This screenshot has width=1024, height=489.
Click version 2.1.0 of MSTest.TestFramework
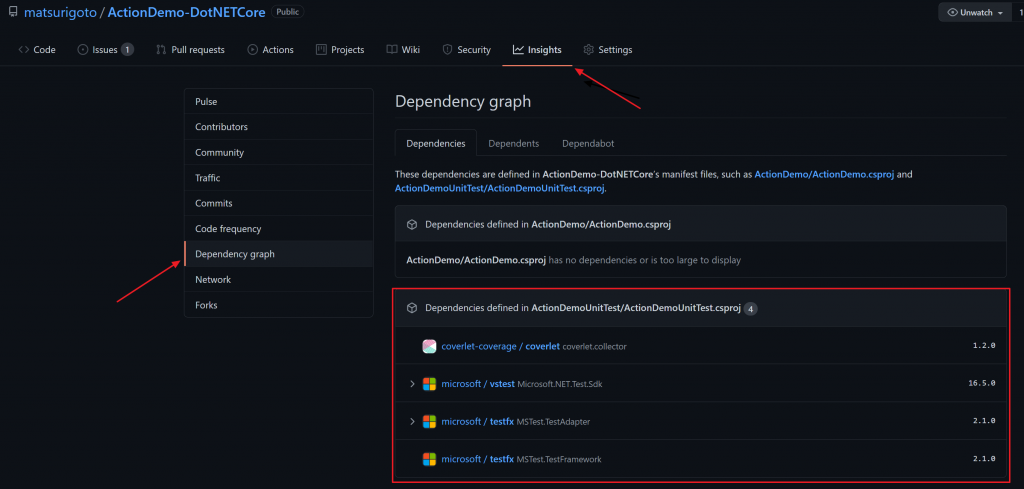coord(984,459)
